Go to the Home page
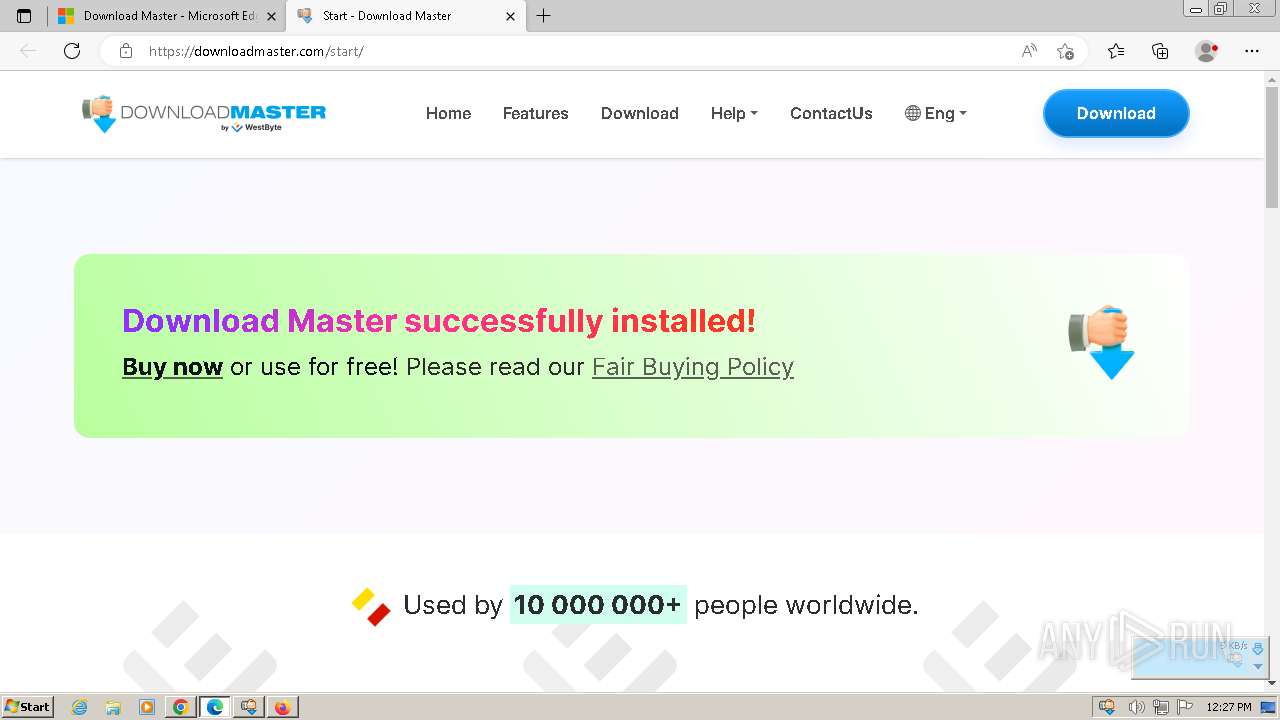This screenshot has height=720, width=1280. [x=448, y=114]
